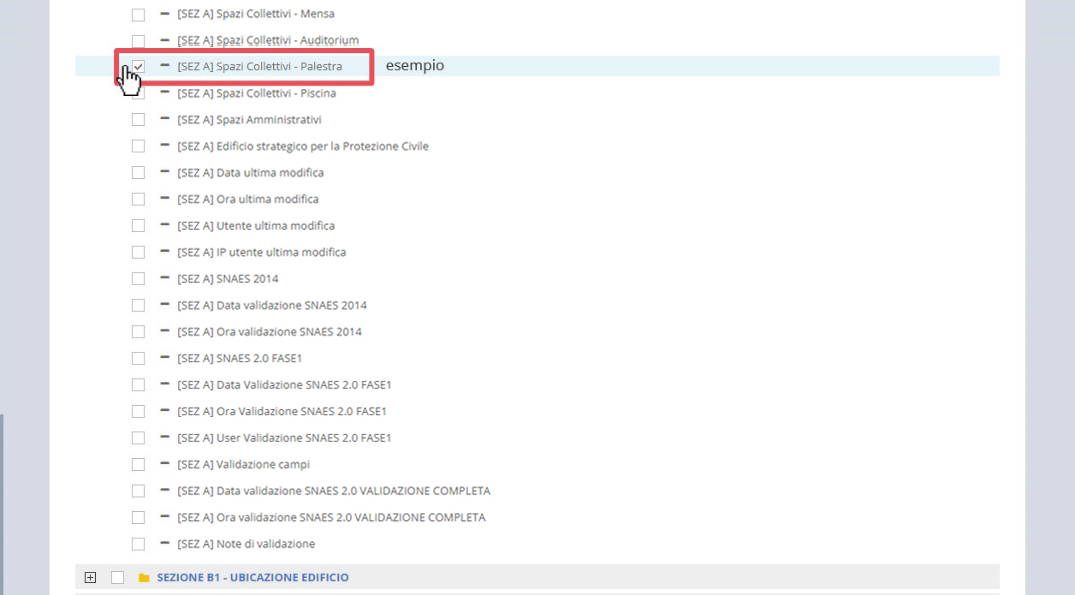Tick the Spazi Amministrativi checkbox

(138, 120)
